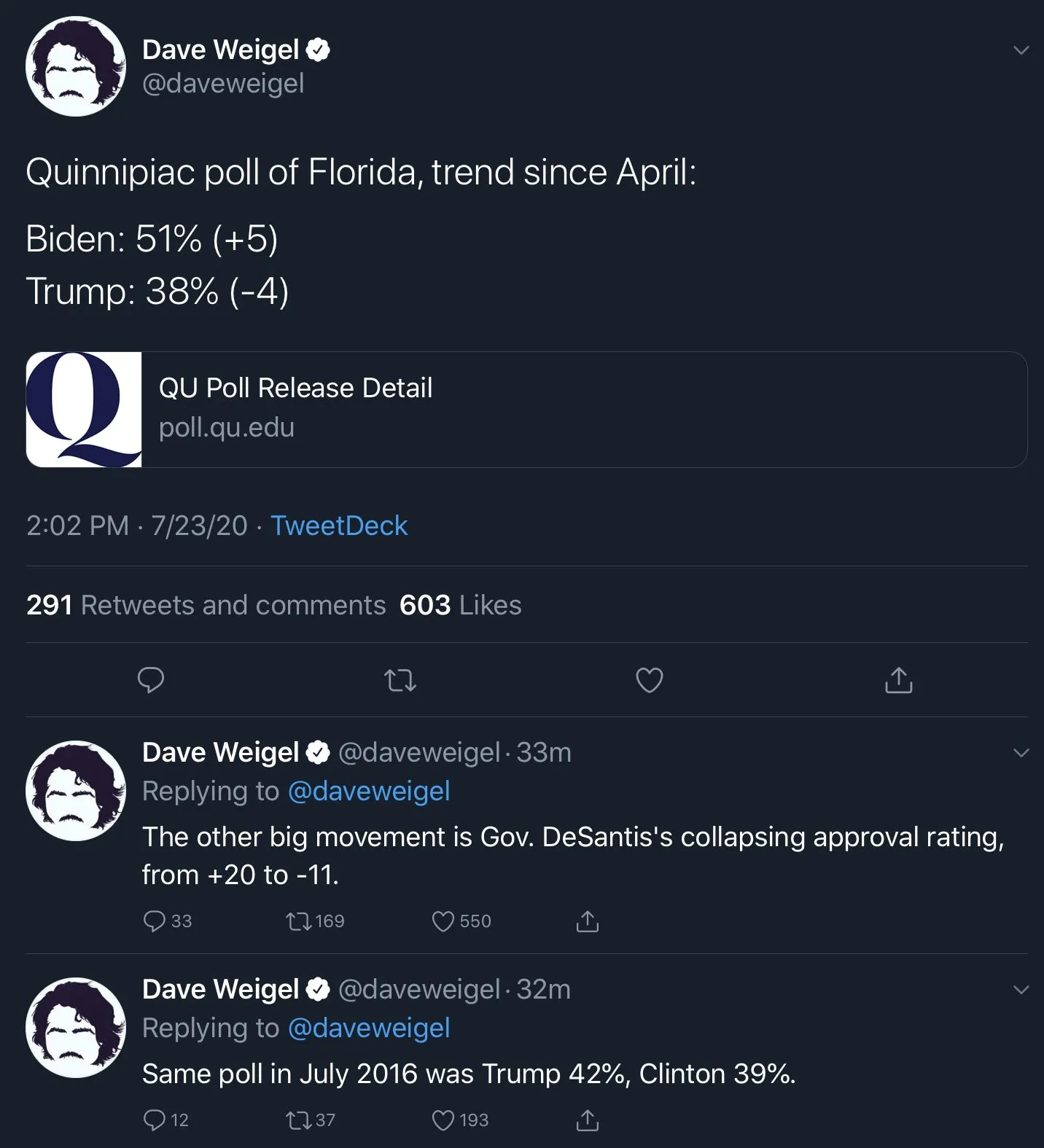Retweet the July 2016 Trump/Clinton tweet
1044x1148 pixels.
[299, 1120]
